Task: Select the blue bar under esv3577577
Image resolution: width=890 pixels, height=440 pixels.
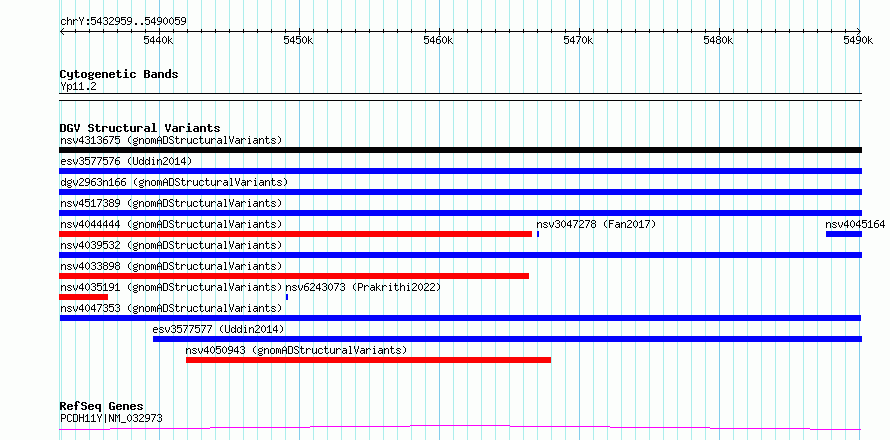Action: 507,339
